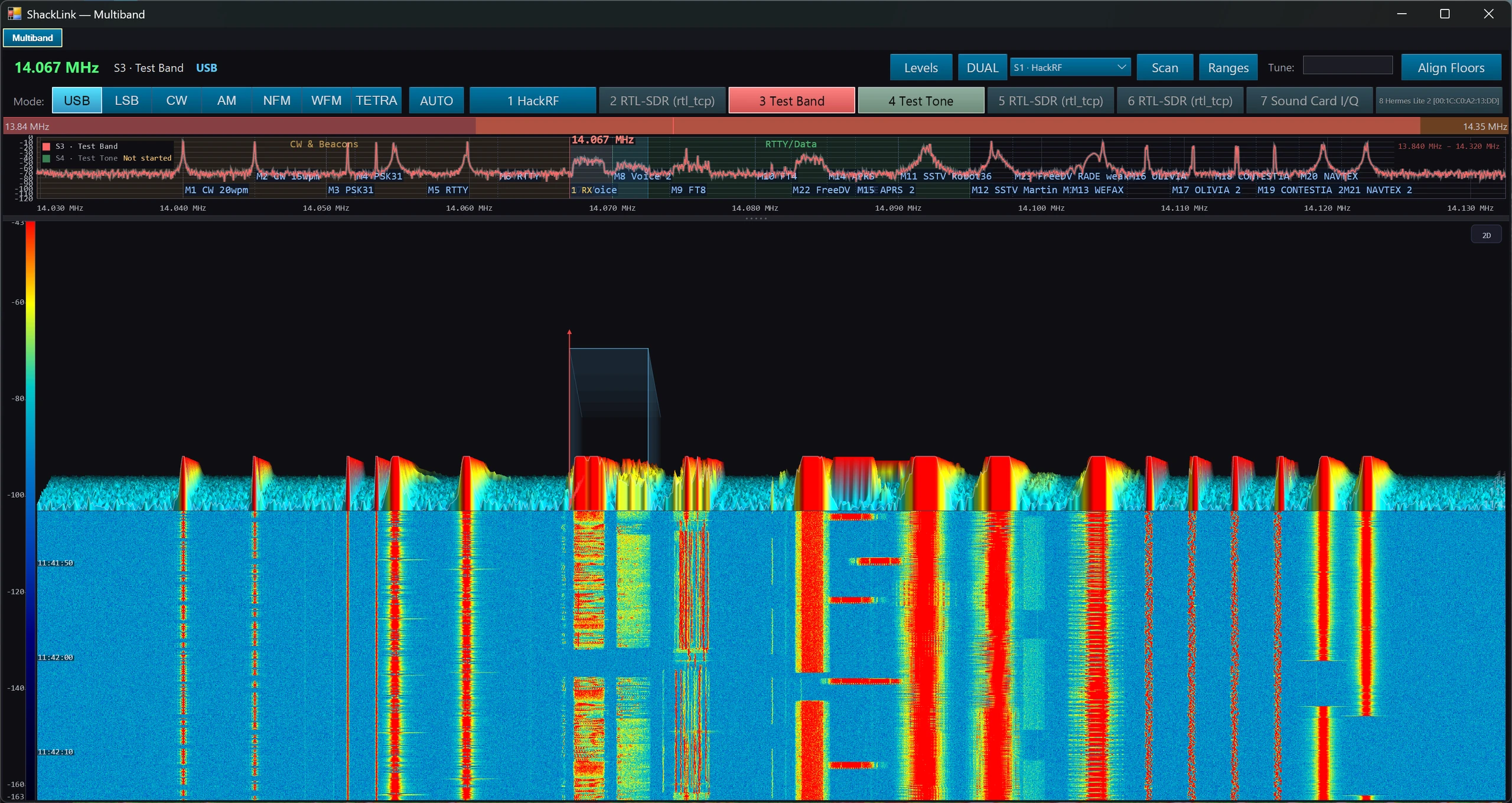Click the red S3 Test Band legend swatch

46,146
